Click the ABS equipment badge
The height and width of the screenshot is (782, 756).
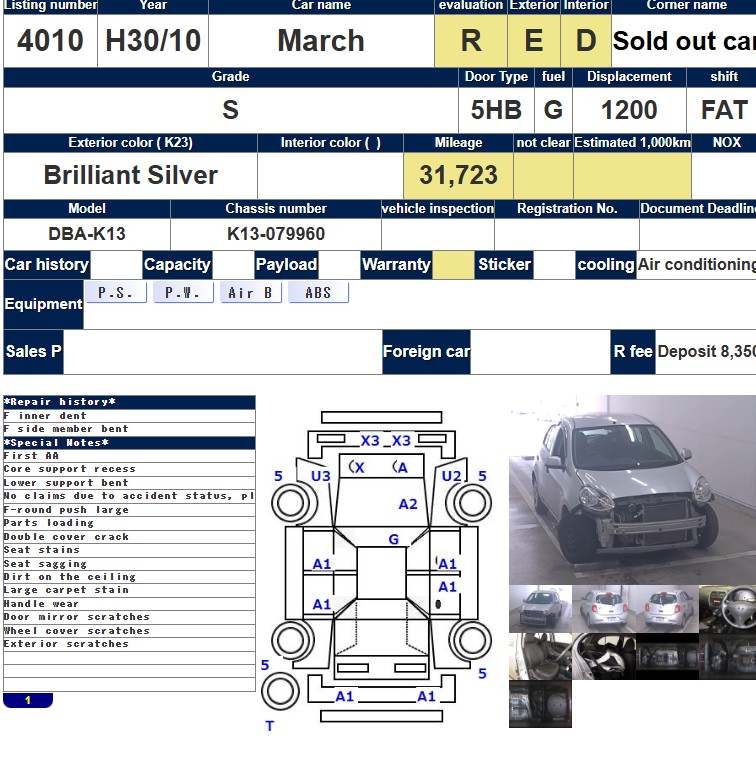click(318, 293)
